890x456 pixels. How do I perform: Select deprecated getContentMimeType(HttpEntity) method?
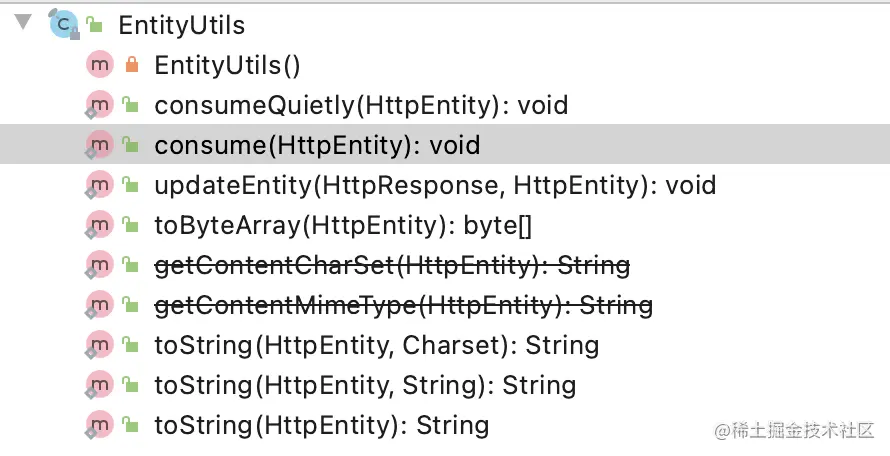(x=404, y=306)
